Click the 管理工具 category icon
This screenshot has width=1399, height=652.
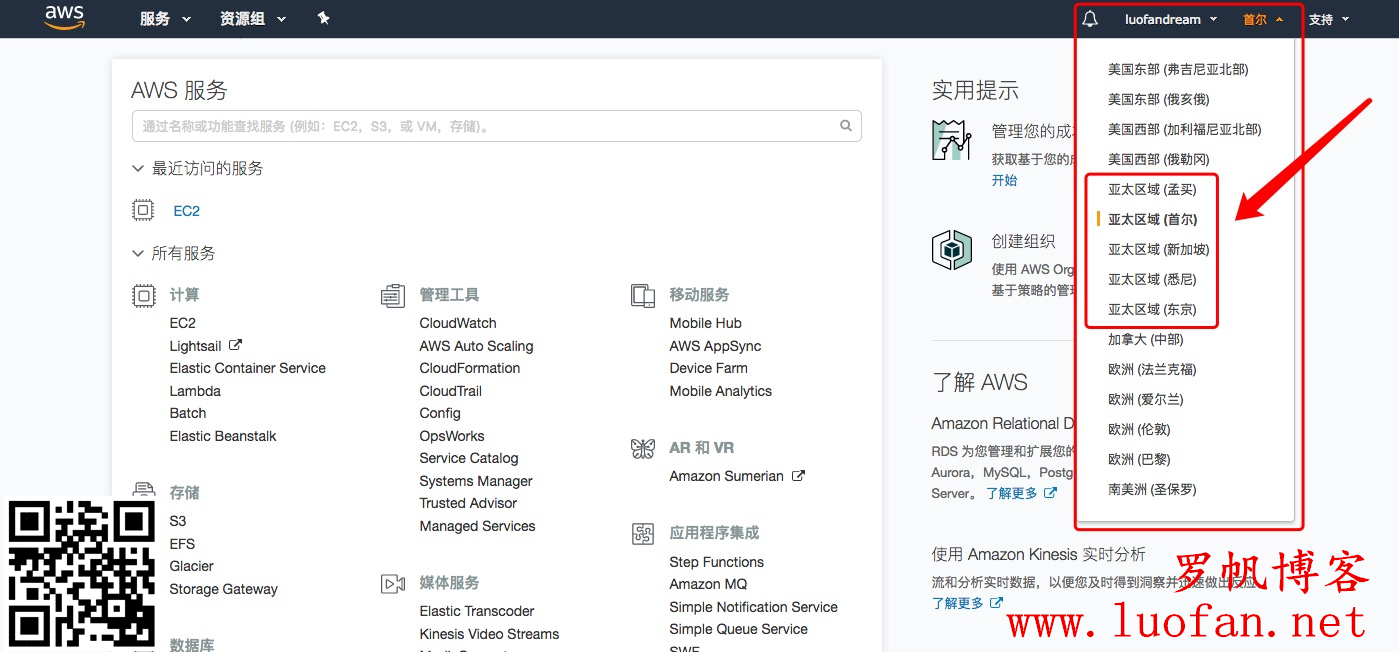393,295
